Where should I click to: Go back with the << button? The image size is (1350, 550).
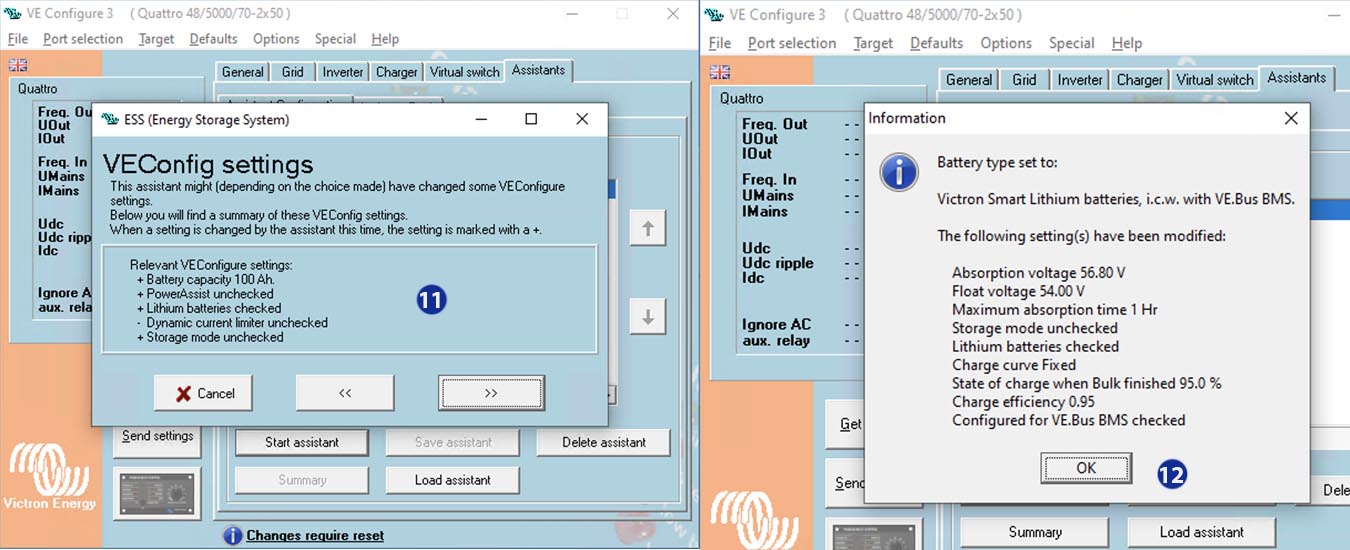[345, 393]
